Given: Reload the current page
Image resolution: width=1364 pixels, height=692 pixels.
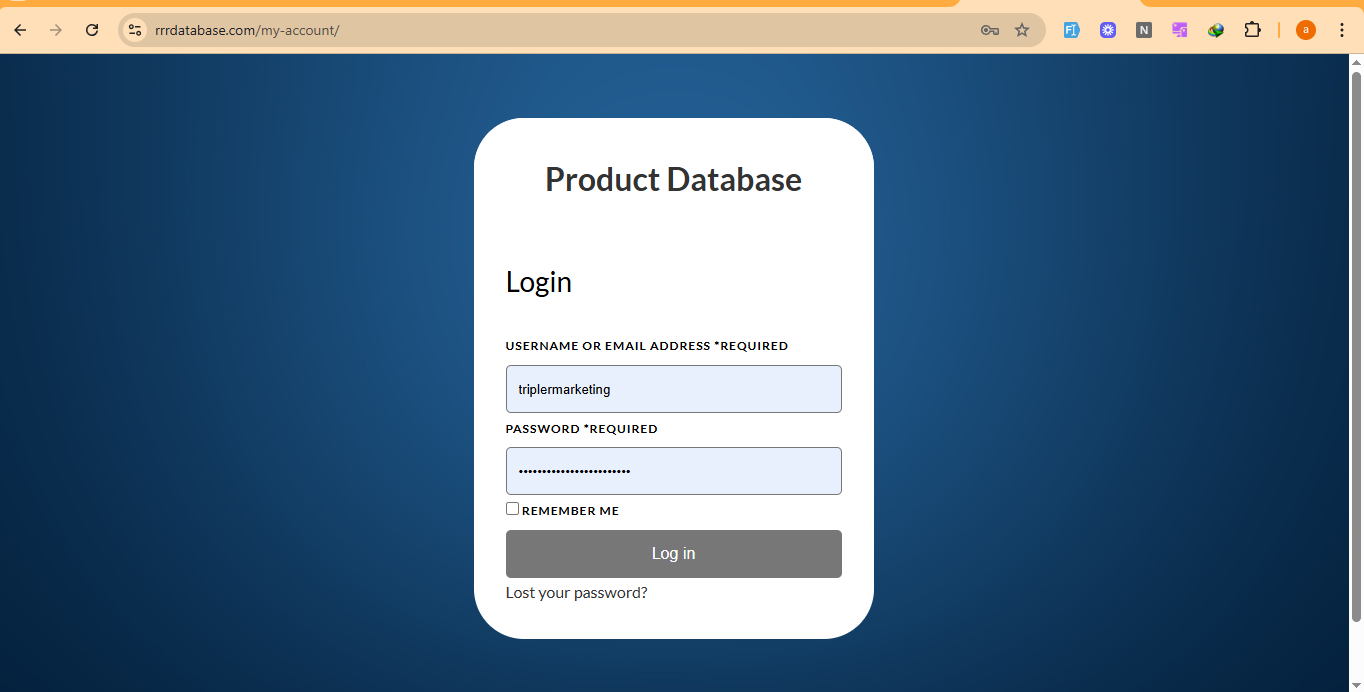Looking at the screenshot, I should [92, 30].
